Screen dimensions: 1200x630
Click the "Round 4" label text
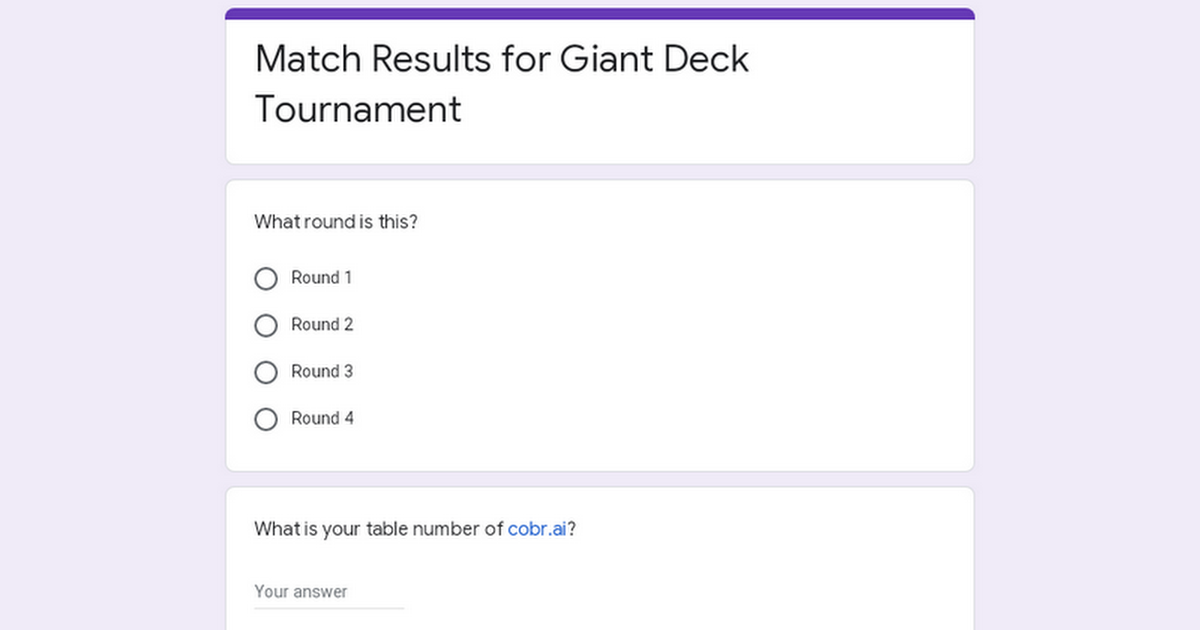[x=322, y=419]
